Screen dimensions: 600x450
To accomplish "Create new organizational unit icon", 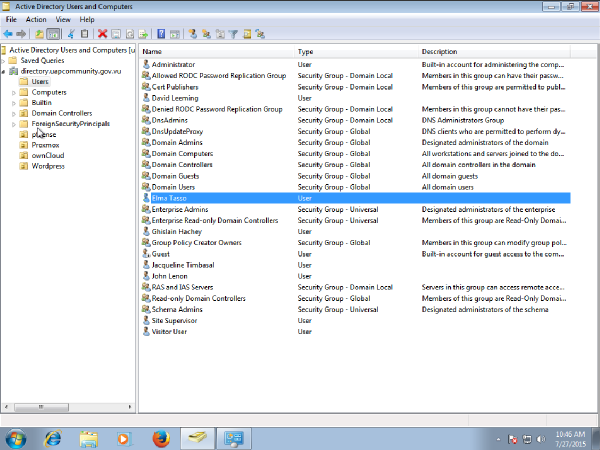I will tap(220, 34).
